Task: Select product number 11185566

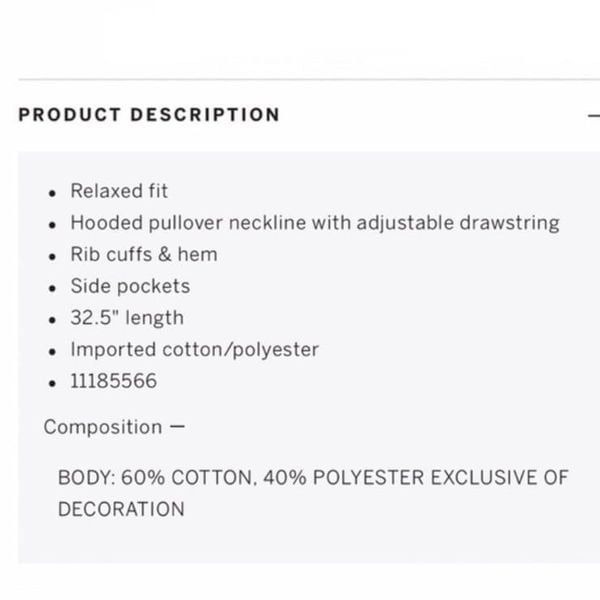Action: tap(114, 381)
